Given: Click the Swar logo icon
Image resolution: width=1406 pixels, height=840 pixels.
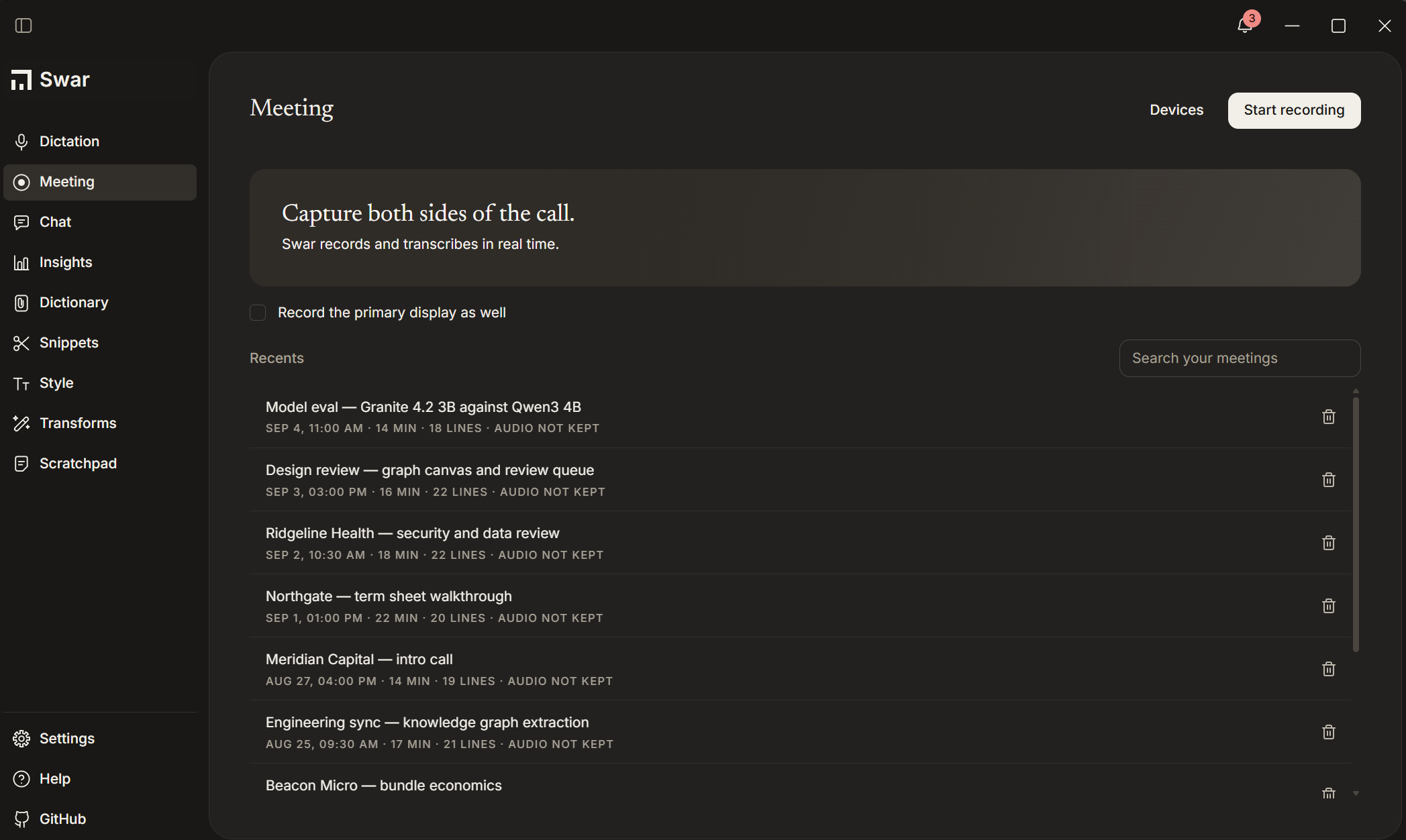Looking at the screenshot, I should (x=21, y=80).
